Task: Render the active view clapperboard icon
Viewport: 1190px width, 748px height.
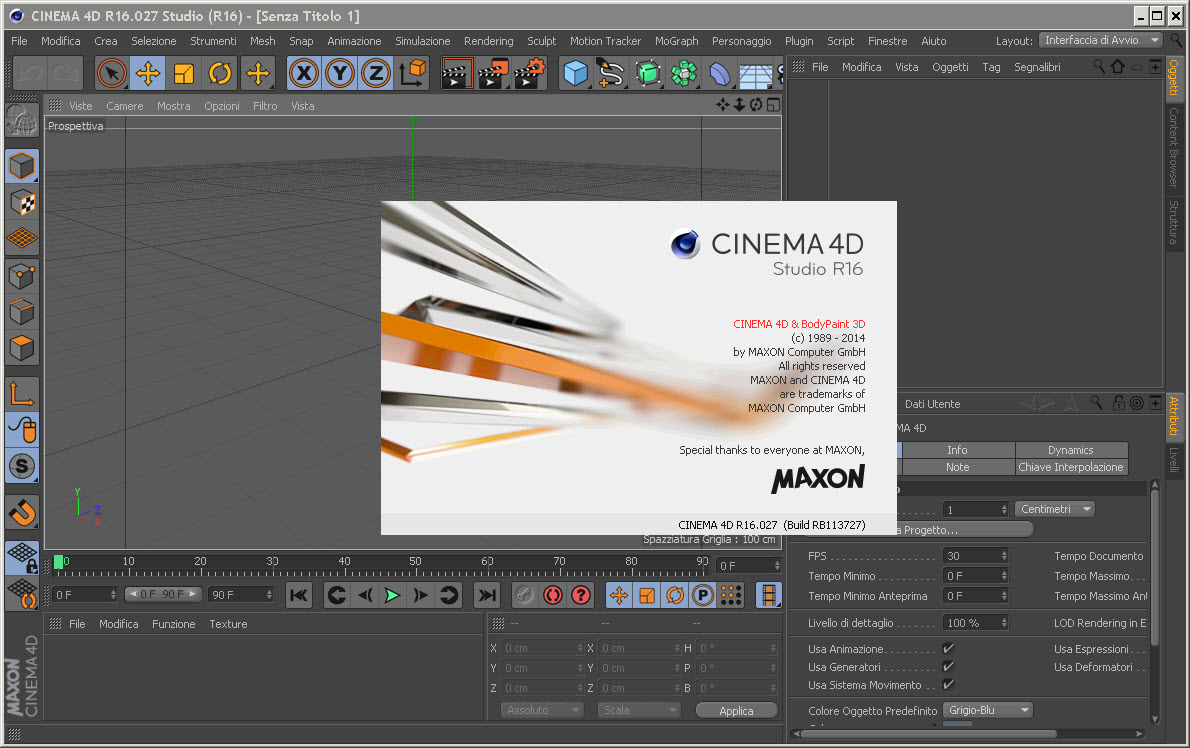Action: (x=458, y=74)
